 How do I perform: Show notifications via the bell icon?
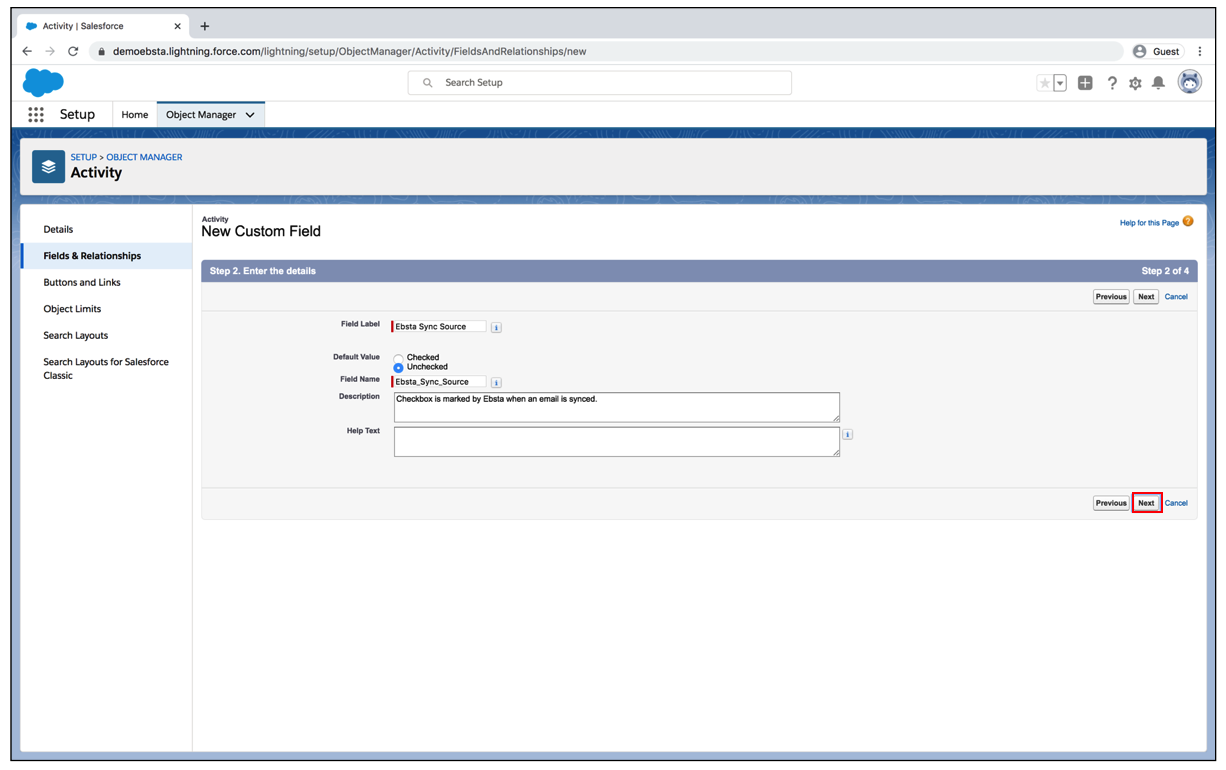[x=1158, y=83]
